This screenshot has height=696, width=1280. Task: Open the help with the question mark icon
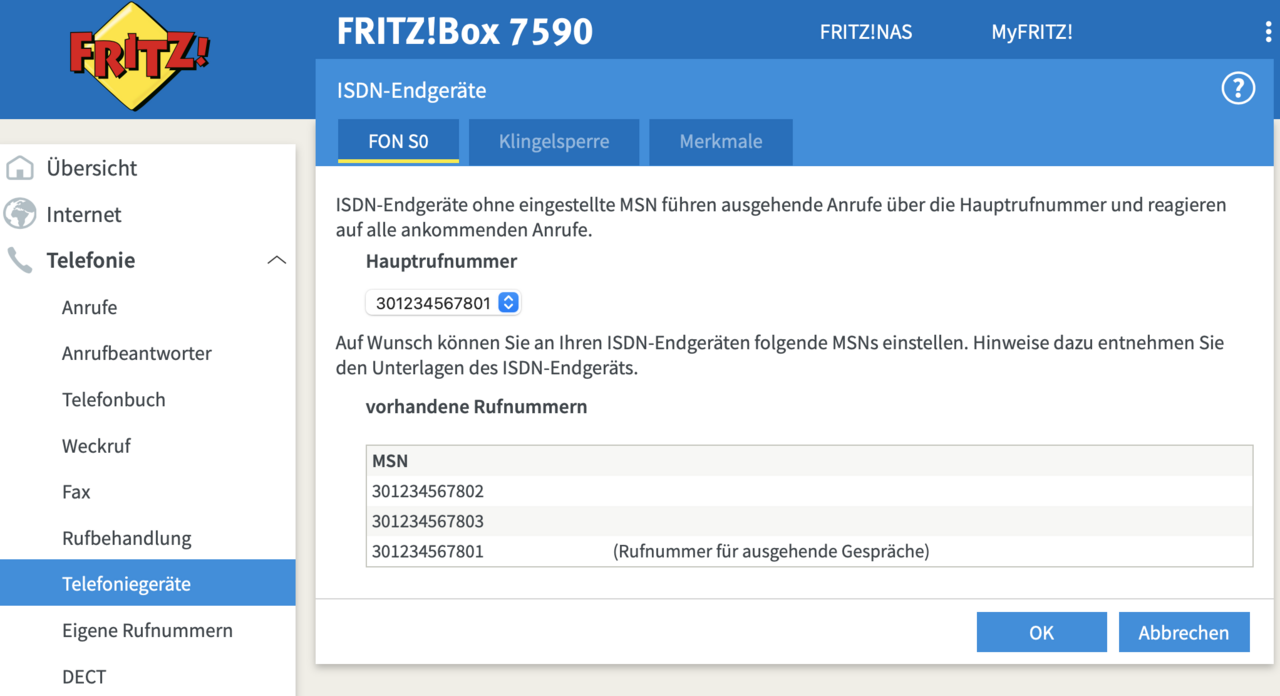pyautogui.click(x=1238, y=88)
